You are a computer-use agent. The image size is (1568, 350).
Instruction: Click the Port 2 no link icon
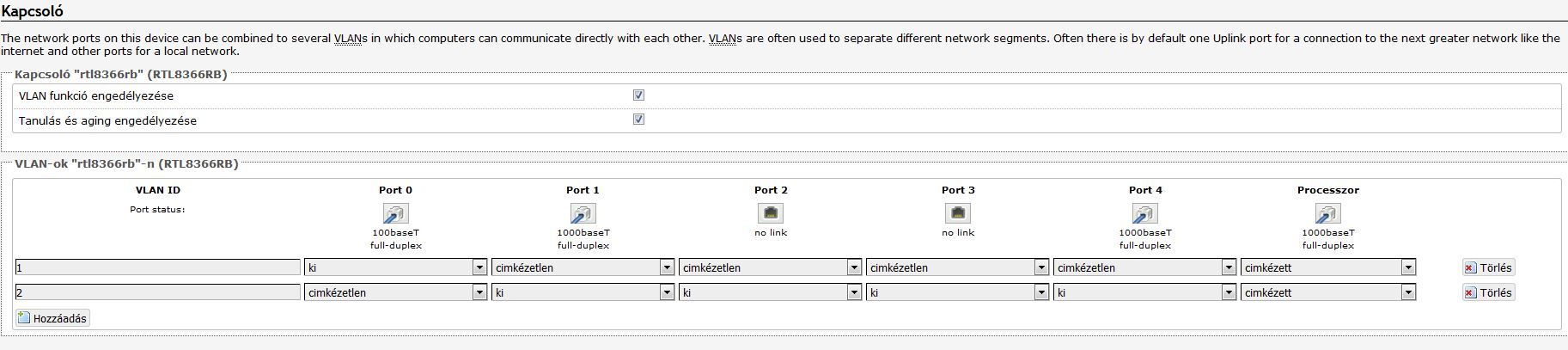tap(771, 212)
